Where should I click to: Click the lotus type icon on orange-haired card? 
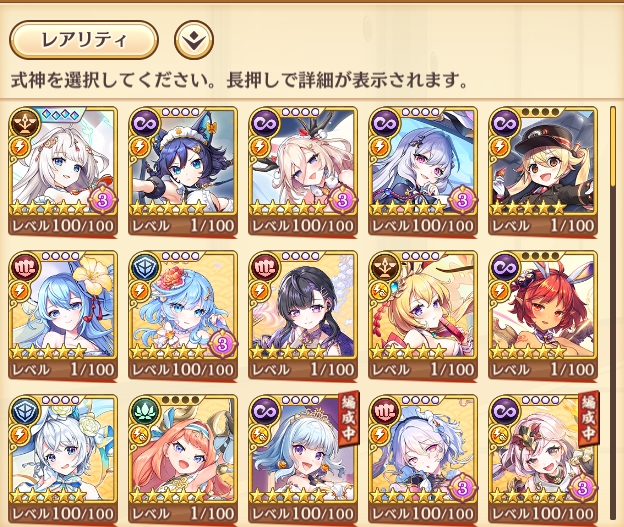pyautogui.click(x=145, y=411)
